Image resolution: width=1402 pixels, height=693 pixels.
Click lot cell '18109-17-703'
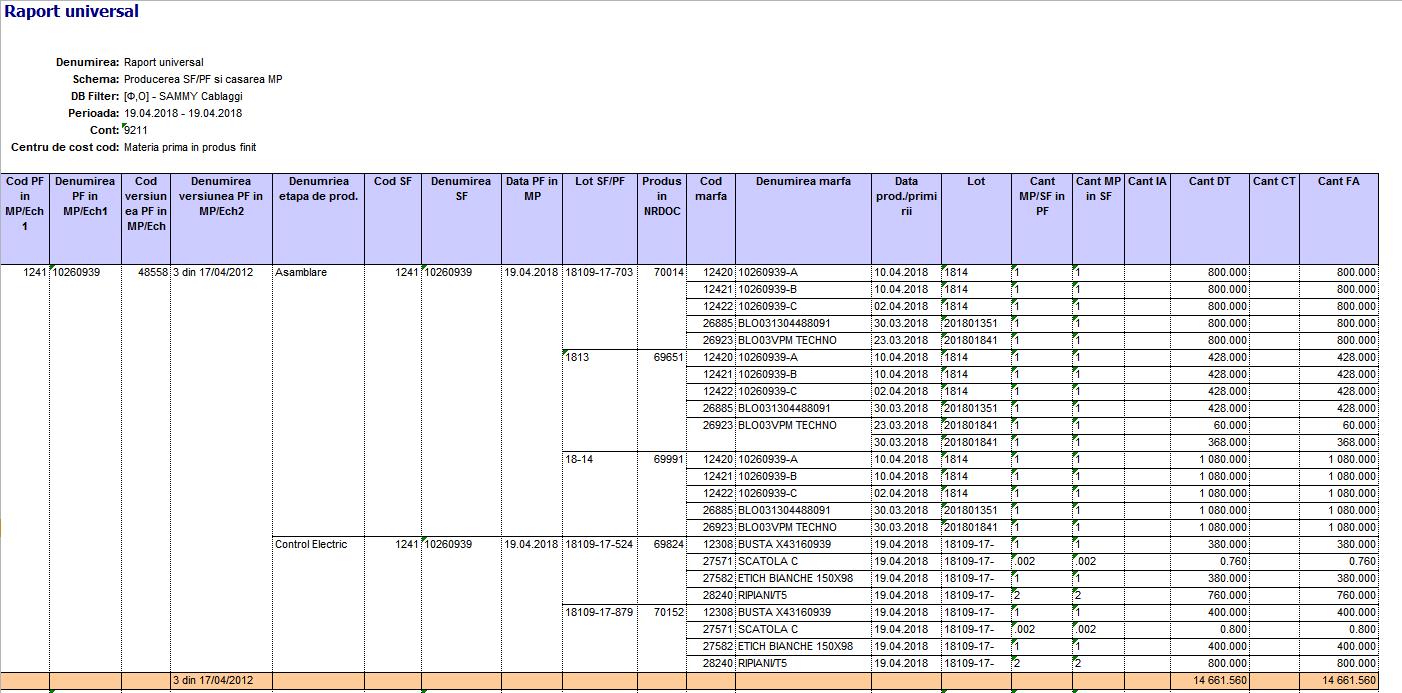pos(600,272)
